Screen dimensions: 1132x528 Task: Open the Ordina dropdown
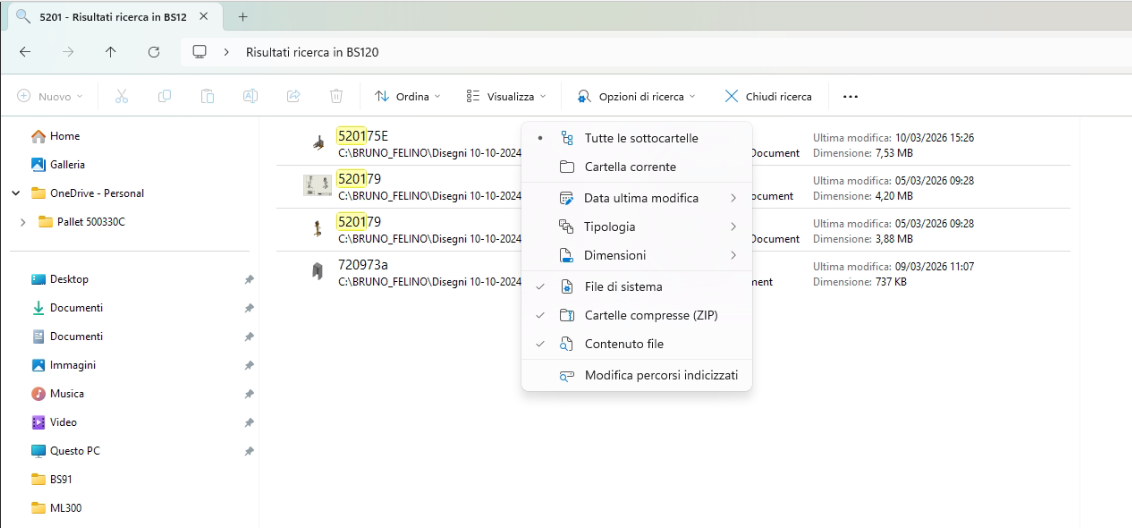coord(408,96)
